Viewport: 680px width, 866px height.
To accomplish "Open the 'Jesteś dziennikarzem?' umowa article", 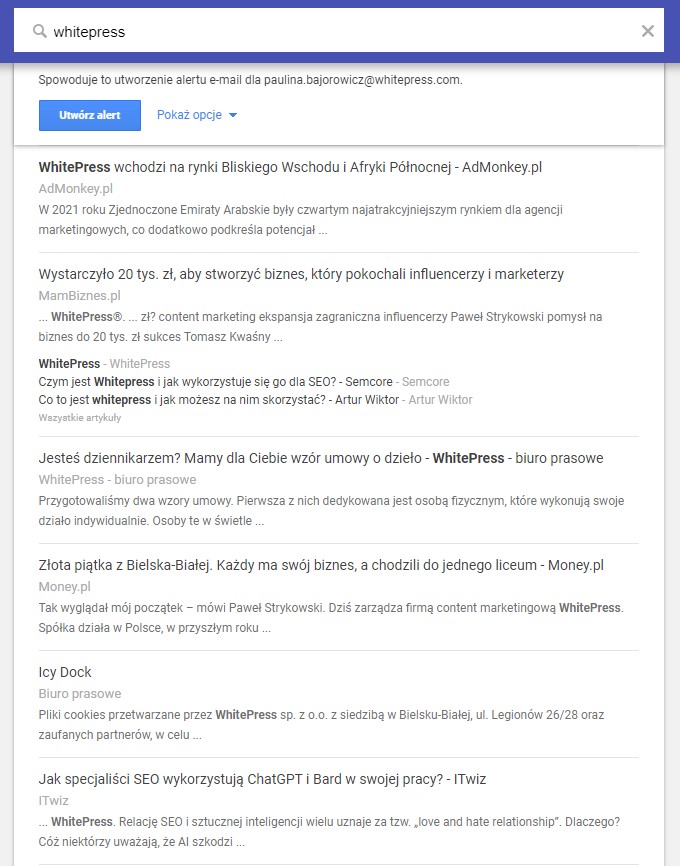I will pos(321,458).
